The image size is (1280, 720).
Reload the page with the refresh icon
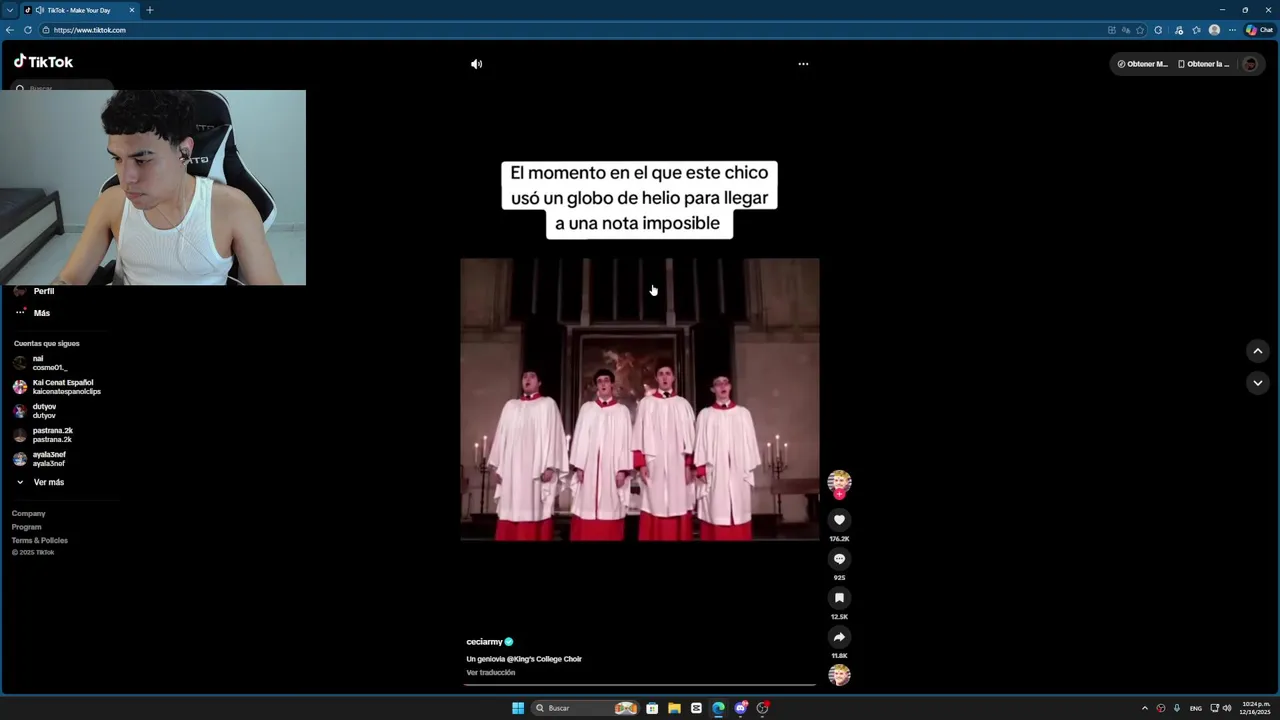28,30
